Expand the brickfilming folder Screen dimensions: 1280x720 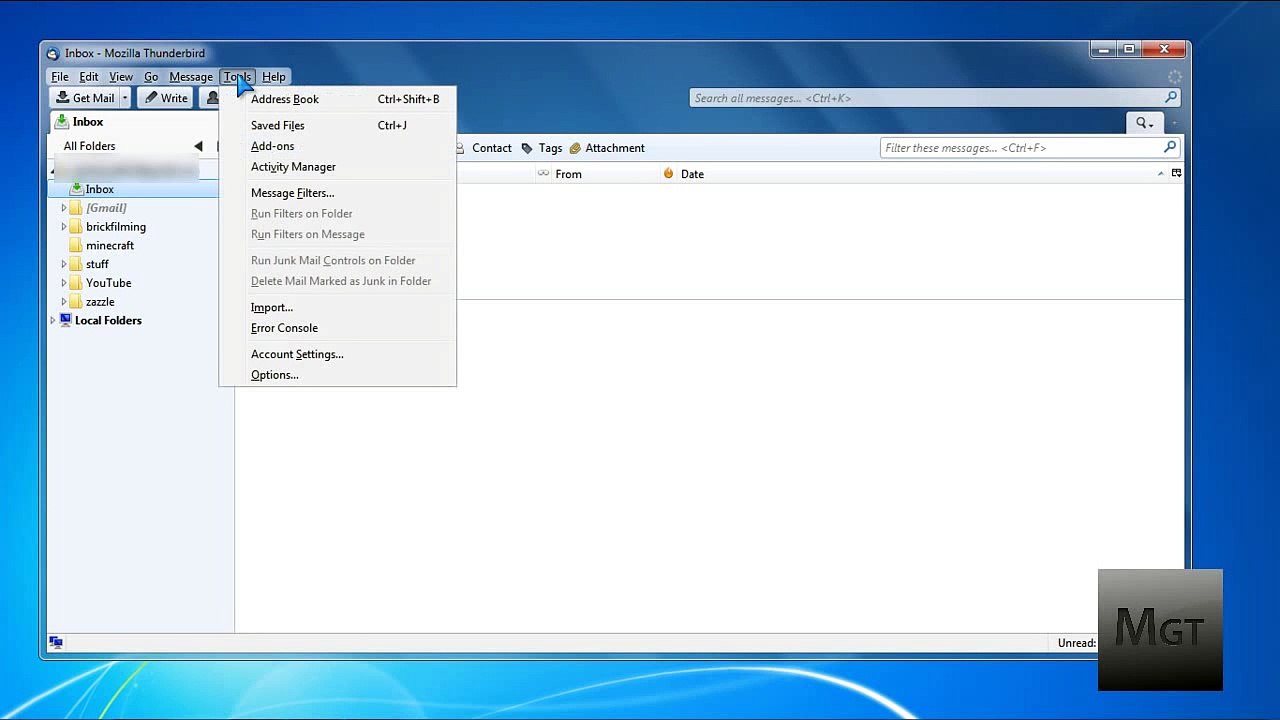point(64,227)
